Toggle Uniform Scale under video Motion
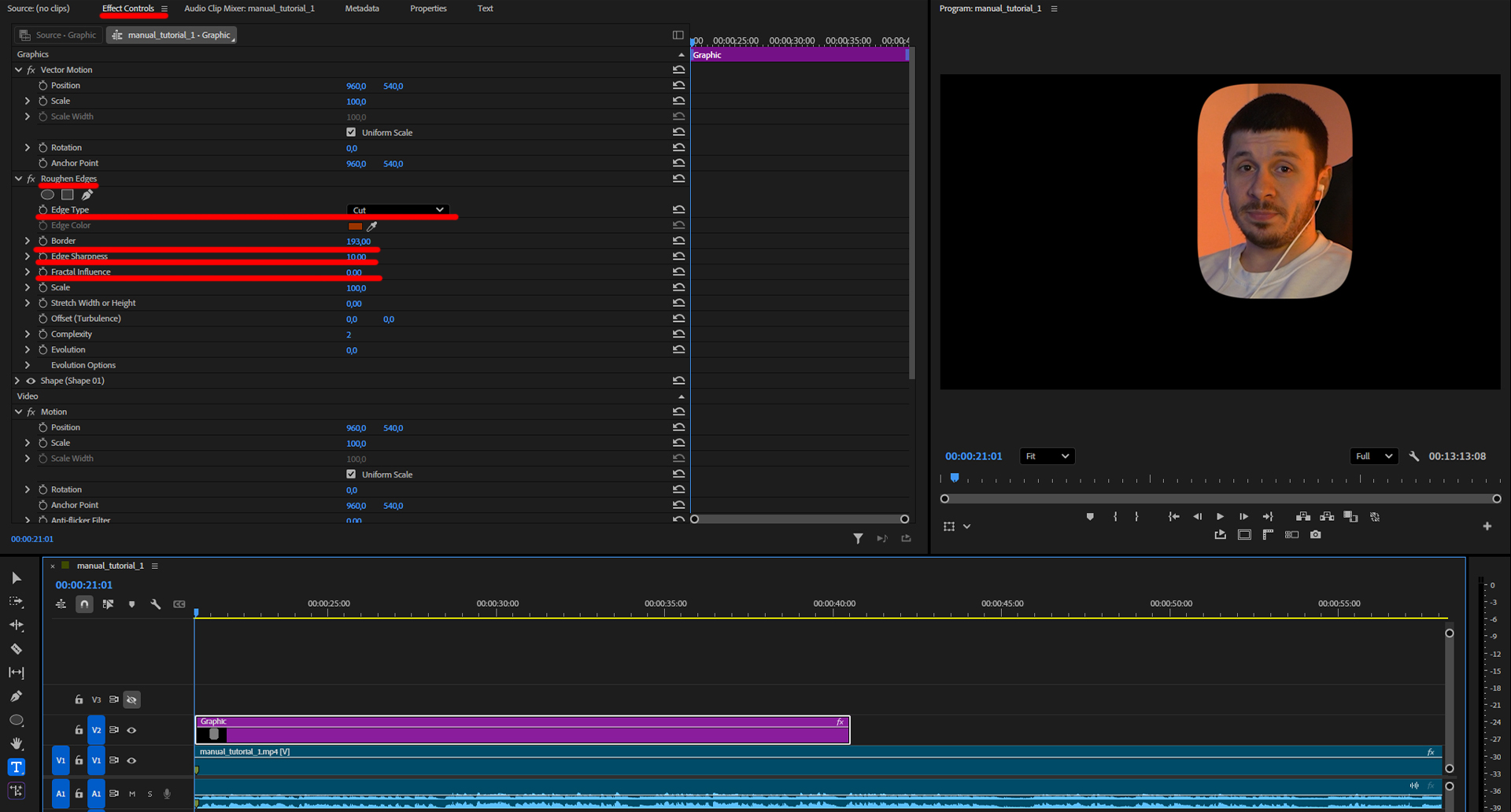 pyautogui.click(x=351, y=474)
